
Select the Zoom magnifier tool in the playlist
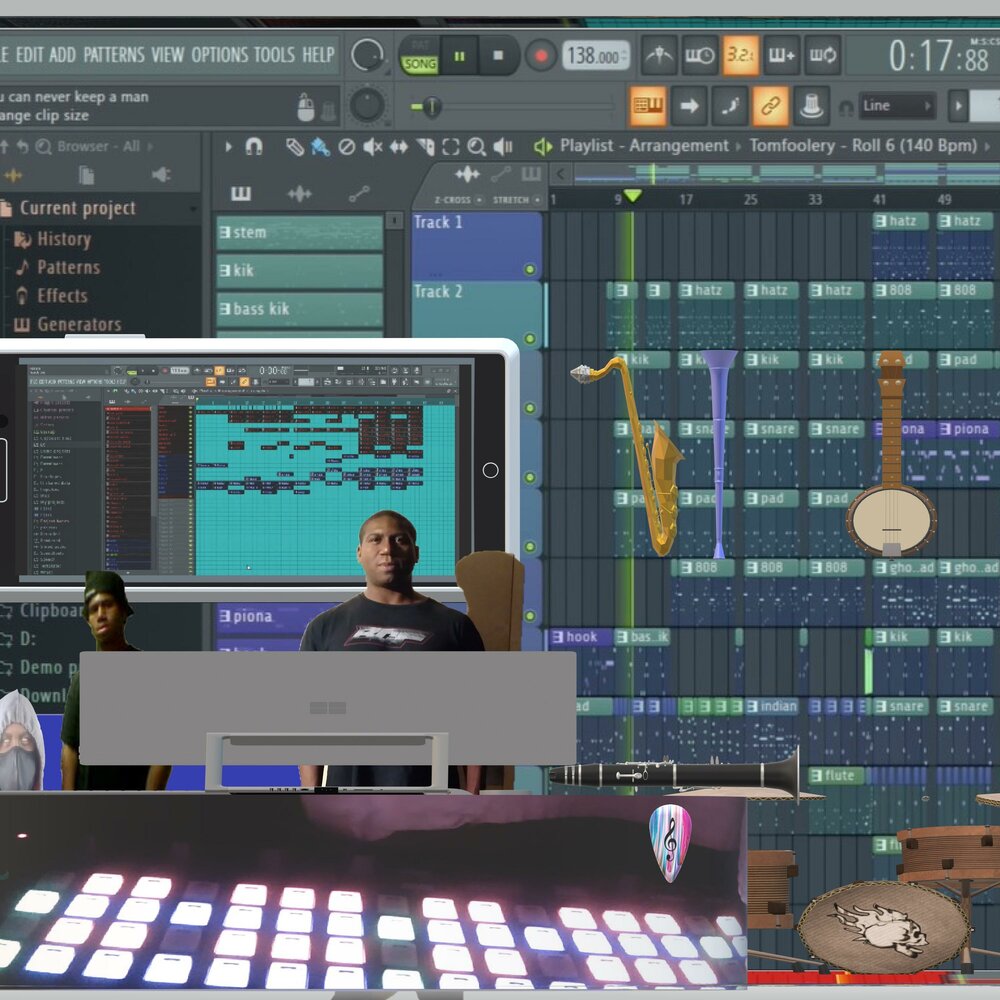pyautogui.click(x=476, y=147)
